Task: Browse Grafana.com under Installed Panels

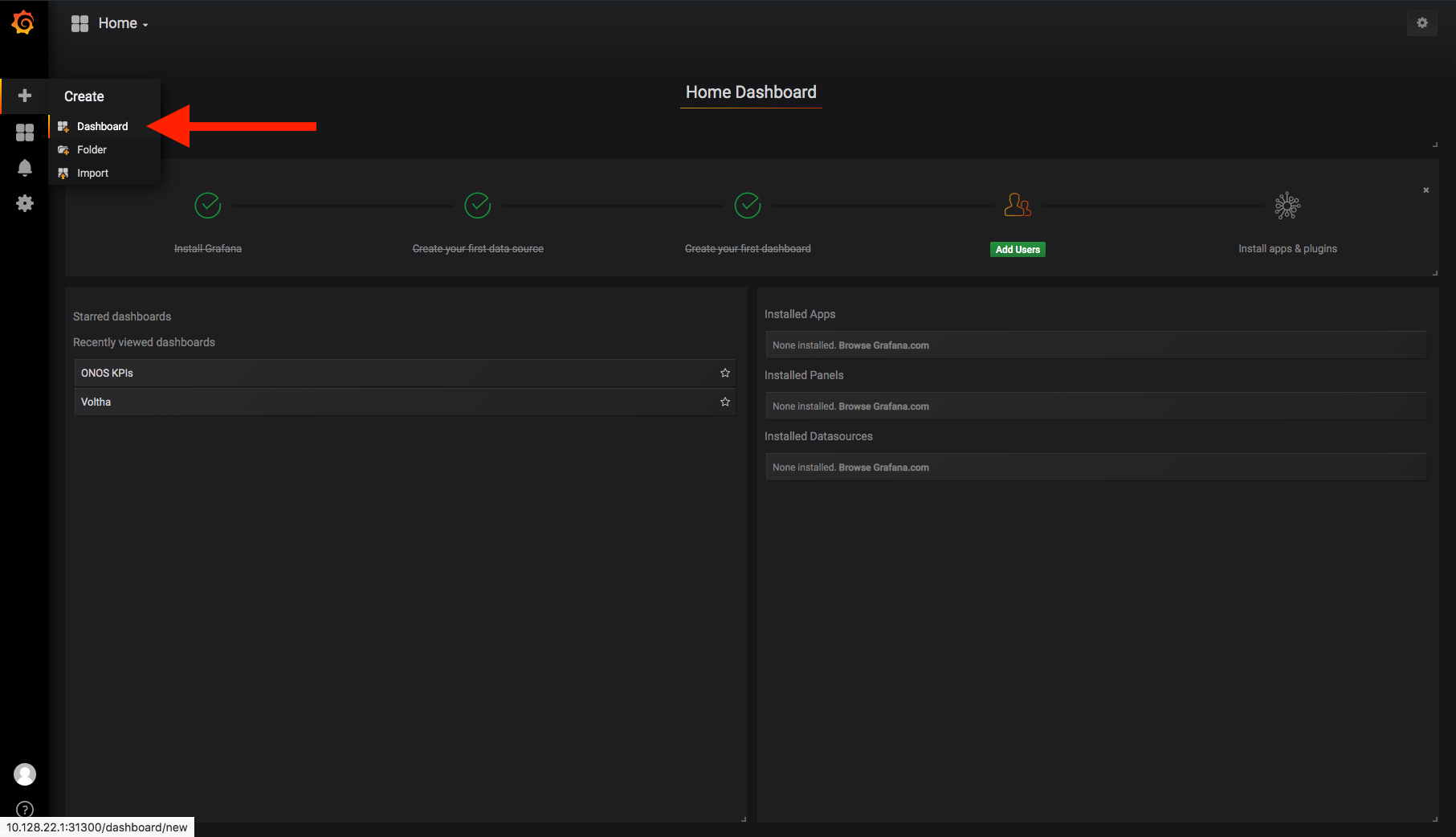Action: tap(883, 406)
